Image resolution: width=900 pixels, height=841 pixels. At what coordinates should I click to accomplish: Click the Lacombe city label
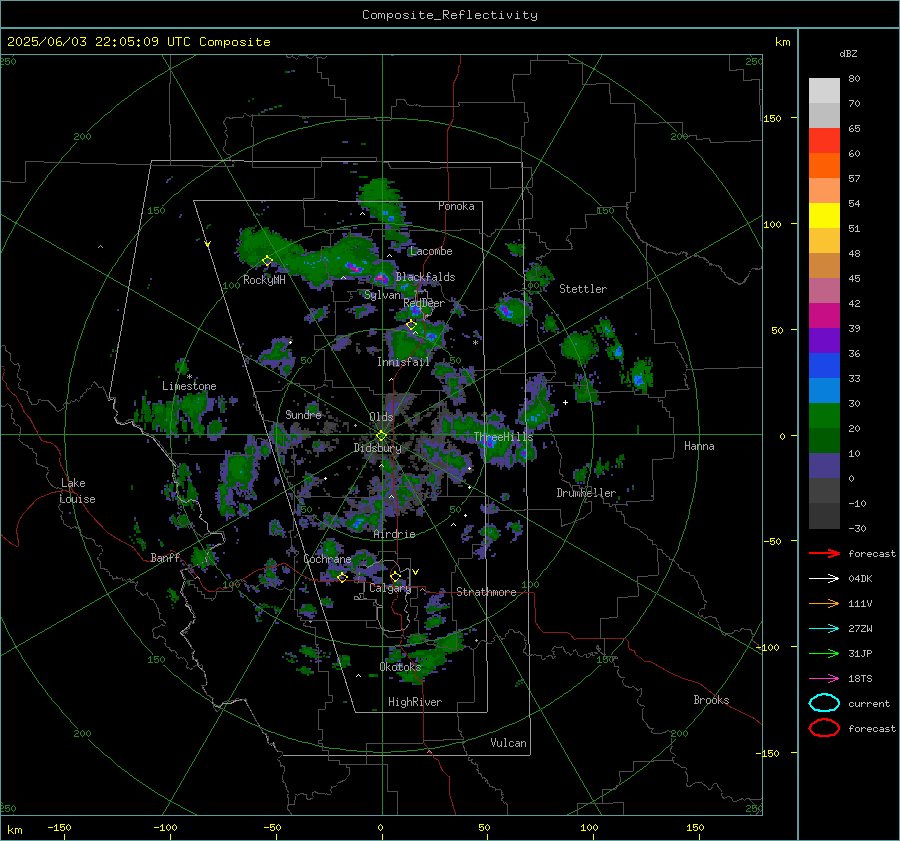[x=431, y=251]
